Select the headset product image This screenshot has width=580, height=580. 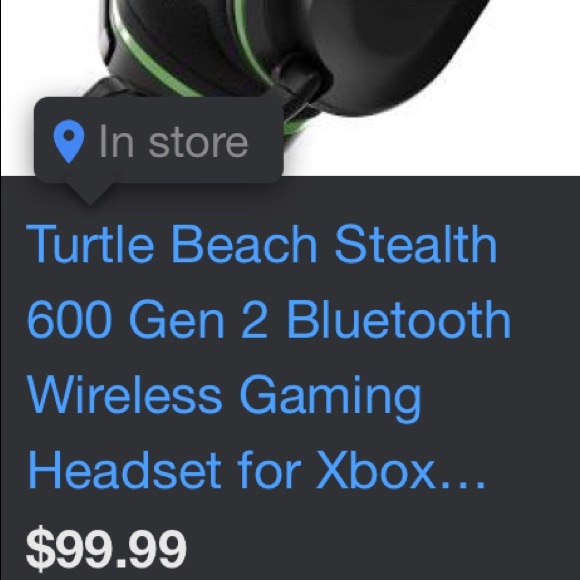[x=290, y=88]
